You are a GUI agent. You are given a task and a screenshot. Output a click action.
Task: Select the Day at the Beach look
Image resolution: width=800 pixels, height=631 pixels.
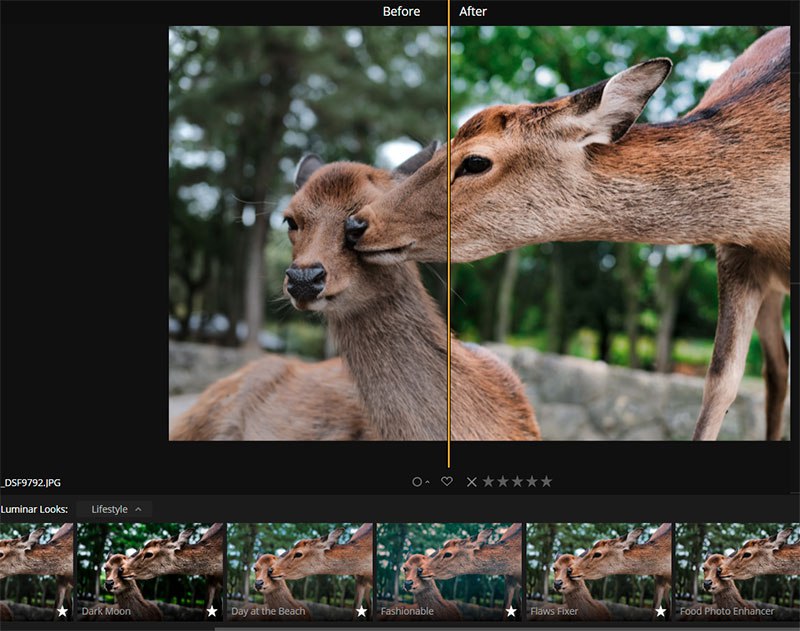click(x=300, y=565)
